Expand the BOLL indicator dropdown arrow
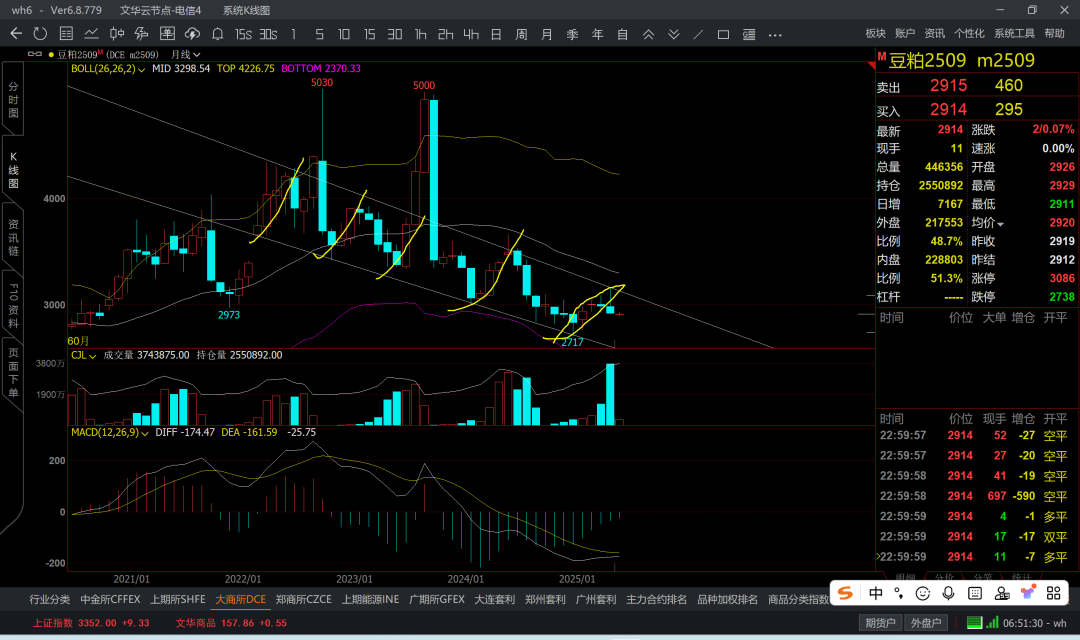Image resolution: width=1080 pixels, height=640 pixels. (142, 69)
